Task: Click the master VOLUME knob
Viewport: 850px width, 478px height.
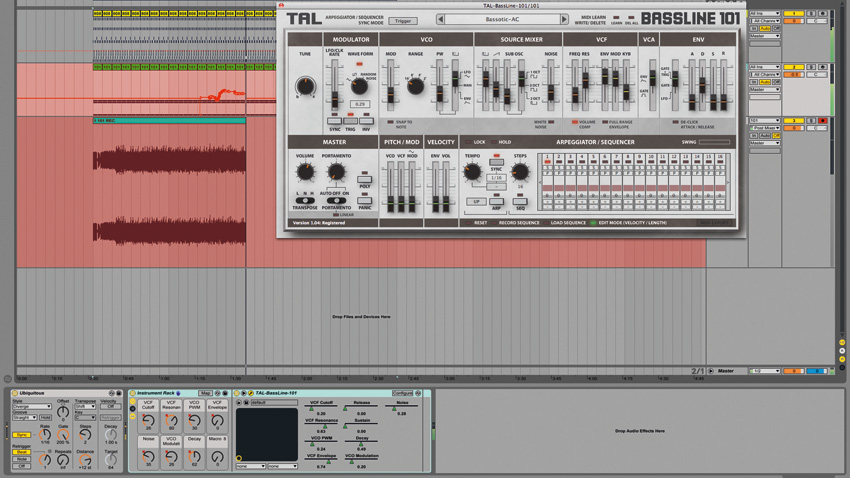Action: coord(305,172)
